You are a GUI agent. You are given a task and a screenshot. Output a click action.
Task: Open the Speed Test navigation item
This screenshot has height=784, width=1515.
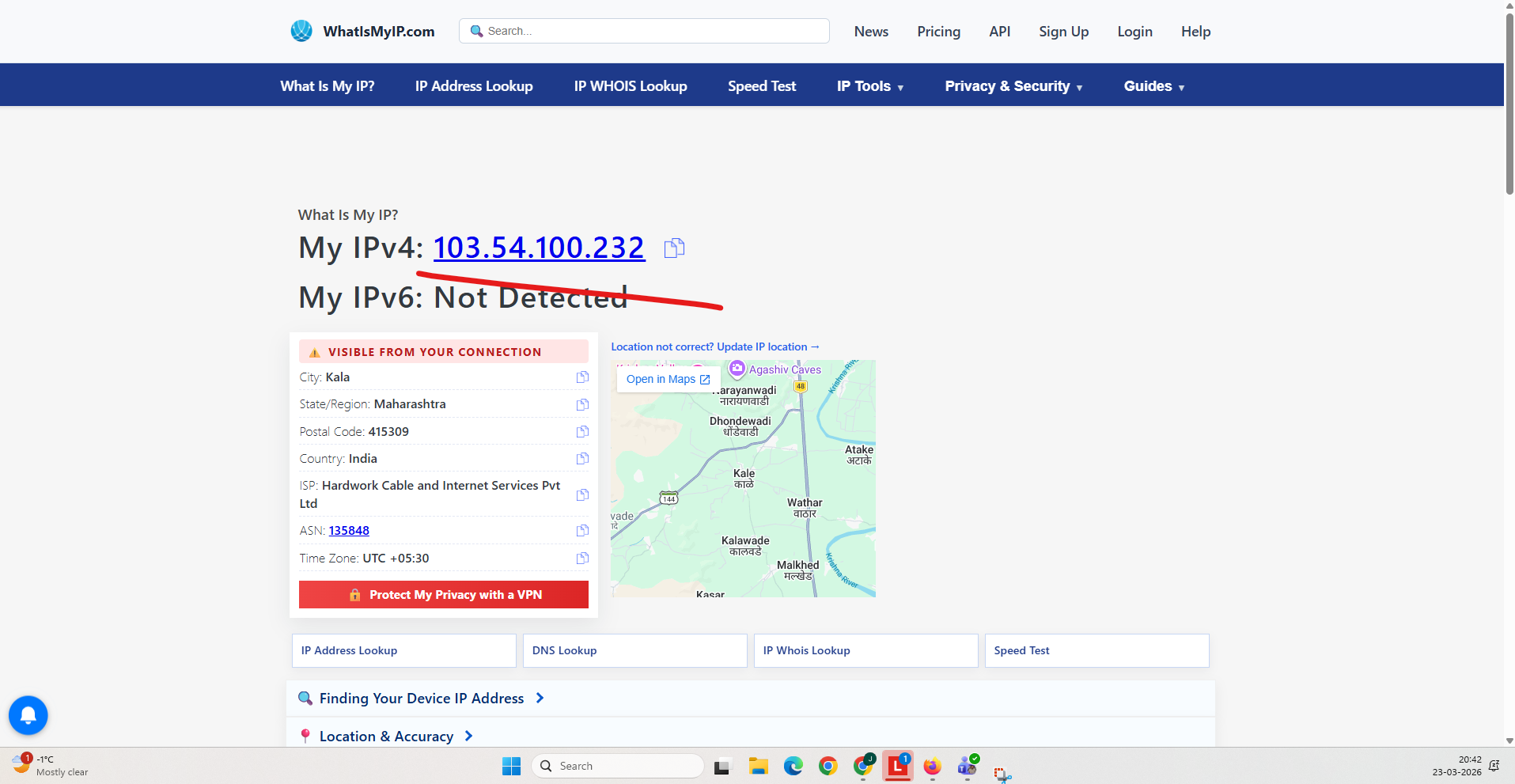(x=761, y=86)
